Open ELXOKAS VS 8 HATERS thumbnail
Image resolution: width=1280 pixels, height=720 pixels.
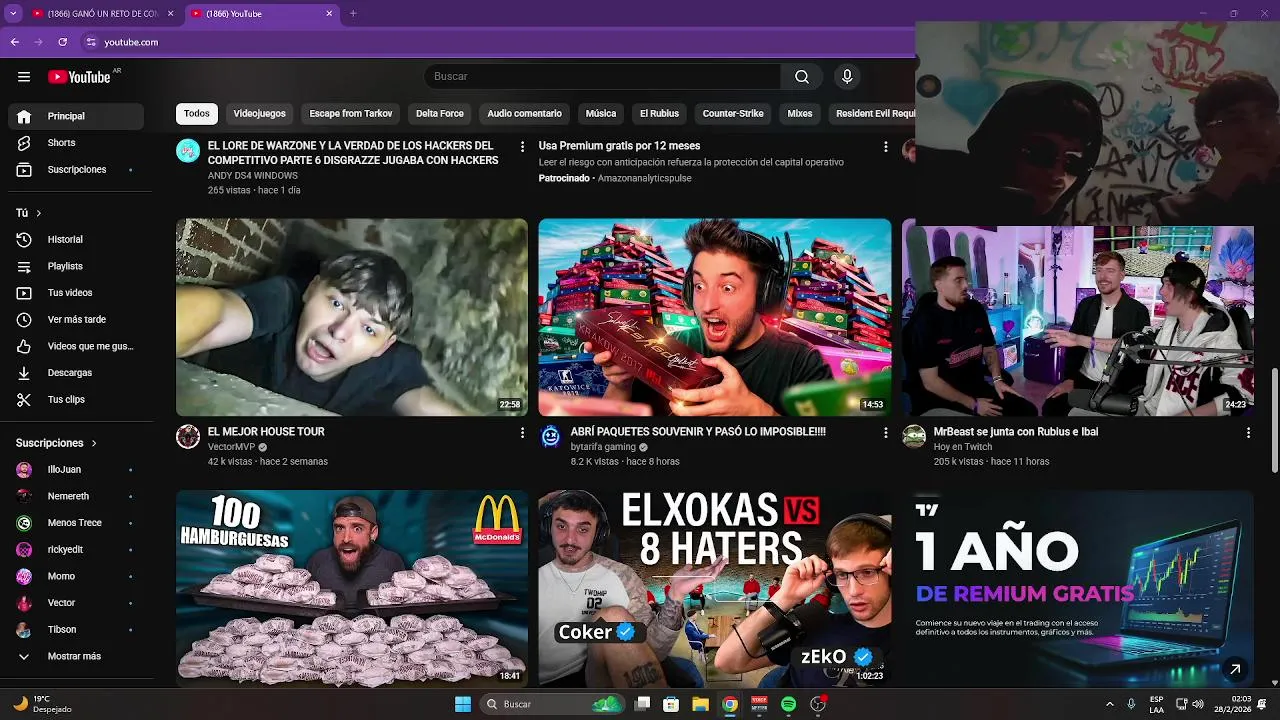pos(715,588)
